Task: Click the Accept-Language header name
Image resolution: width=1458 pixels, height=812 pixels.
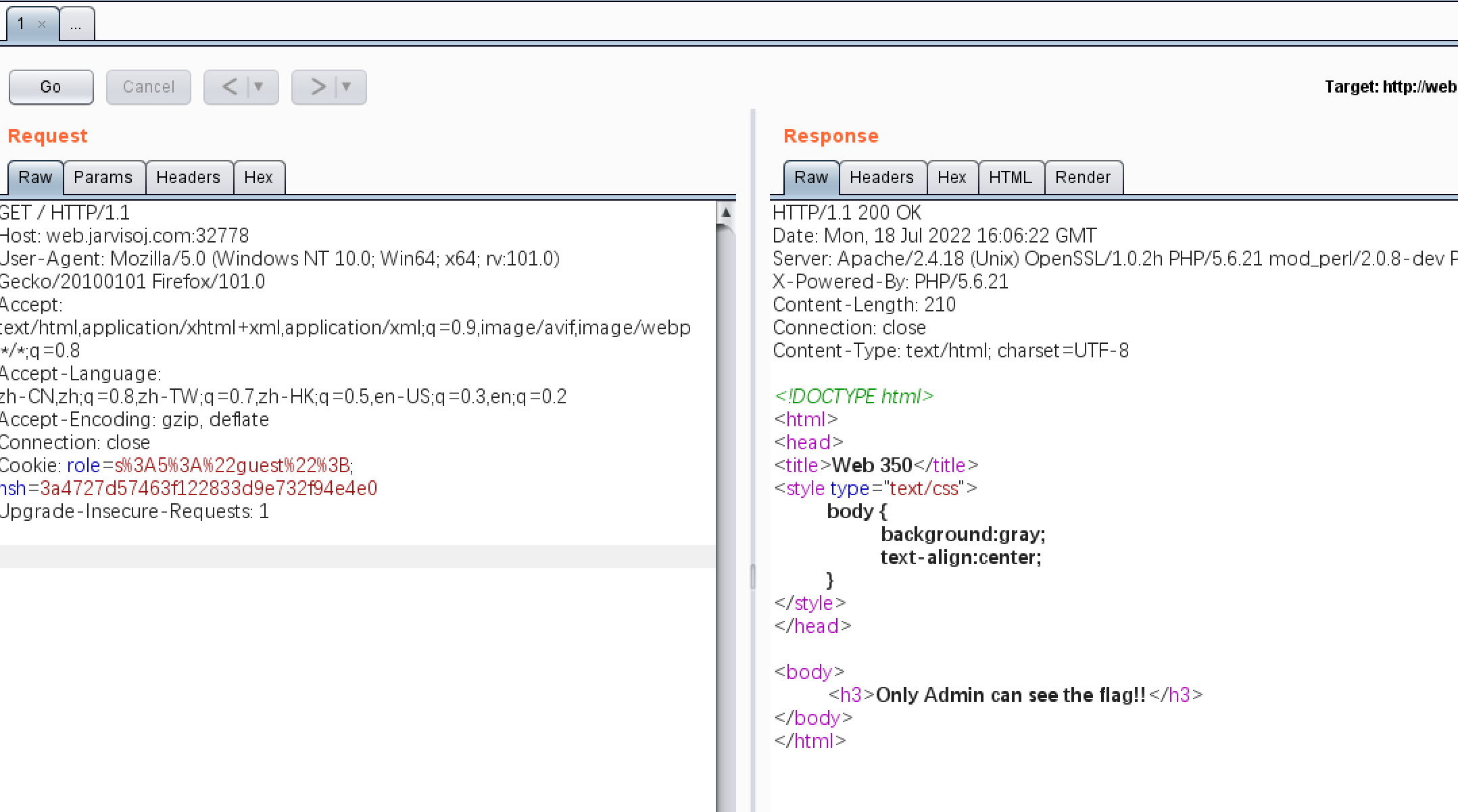Action: (80, 374)
